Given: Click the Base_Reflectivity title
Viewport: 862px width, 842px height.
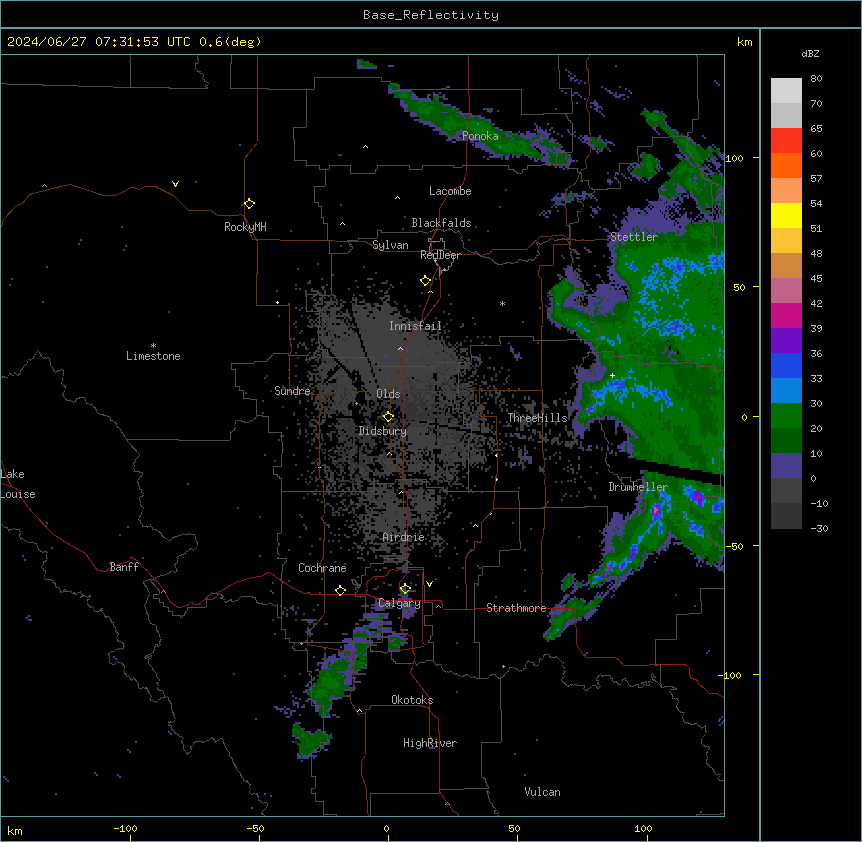Looking at the screenshot, I should click(431, 15).
